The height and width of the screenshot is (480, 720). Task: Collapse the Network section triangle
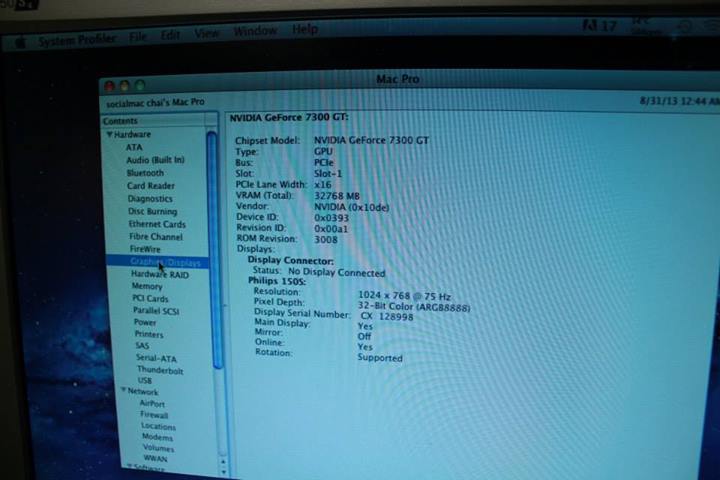[x=123, y=391]
